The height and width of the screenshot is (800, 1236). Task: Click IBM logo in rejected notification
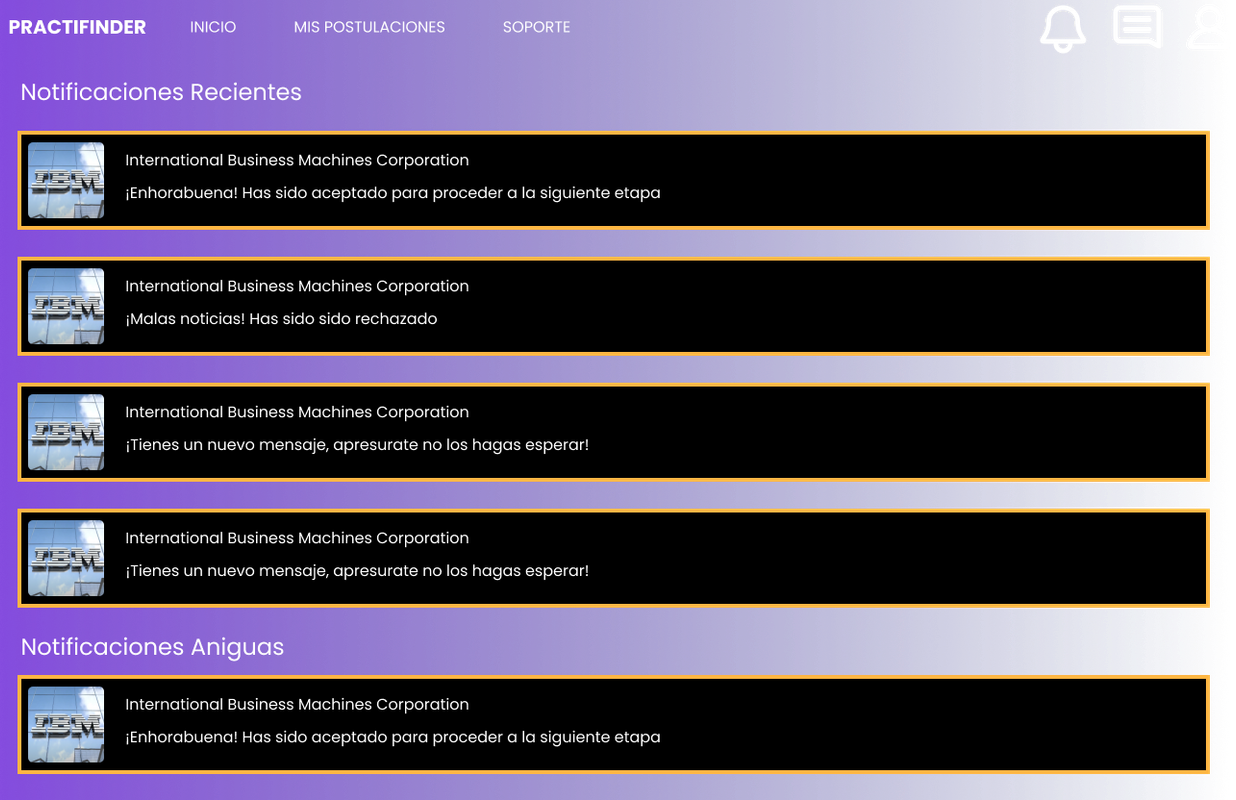[66, 306]
